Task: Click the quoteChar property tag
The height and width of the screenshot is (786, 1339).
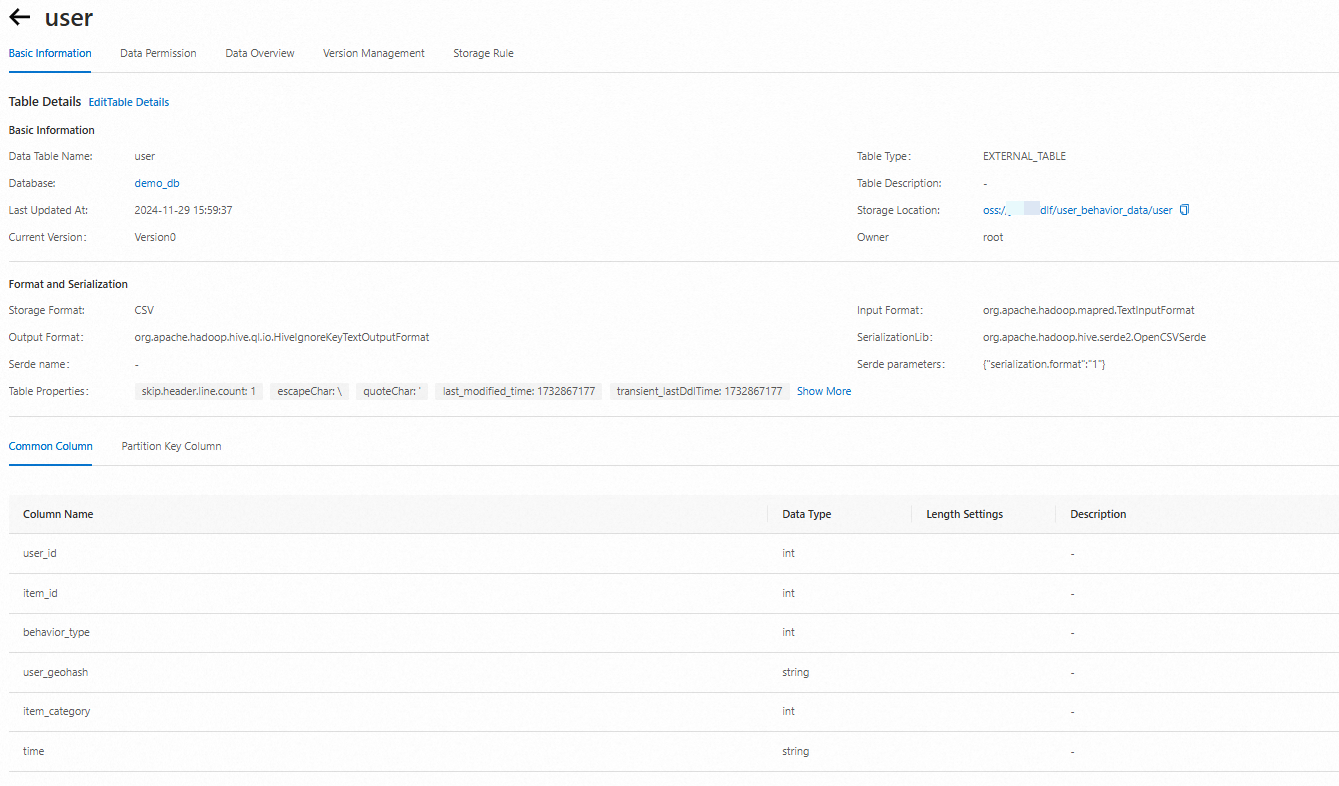Action: (392, 391)
